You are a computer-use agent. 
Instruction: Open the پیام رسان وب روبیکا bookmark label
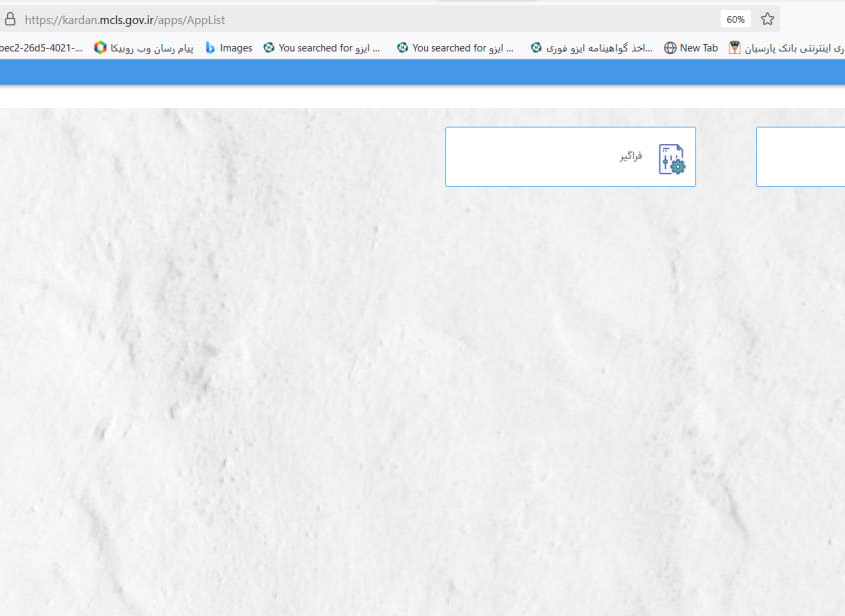click(x=152, y=47)
